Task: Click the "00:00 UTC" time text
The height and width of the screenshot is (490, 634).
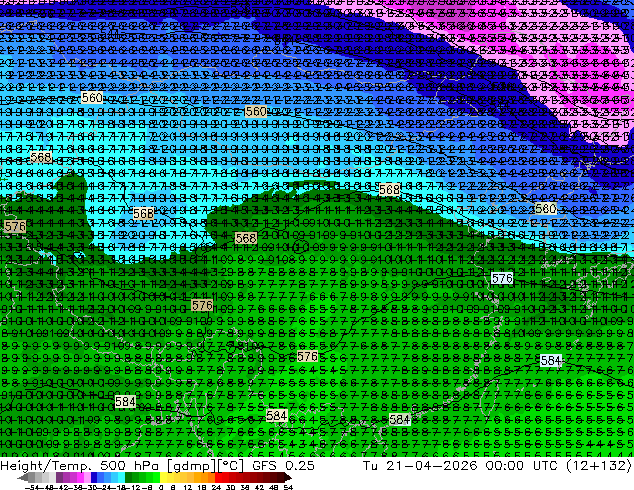Action: tap(523, 465)
